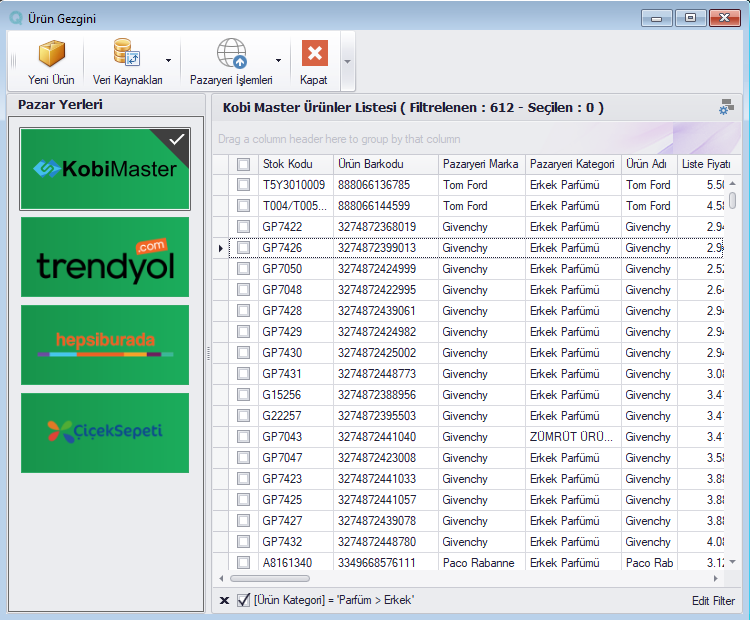
Task: Maximize the Ürün Gezgini window
Action: coord(690,18)
